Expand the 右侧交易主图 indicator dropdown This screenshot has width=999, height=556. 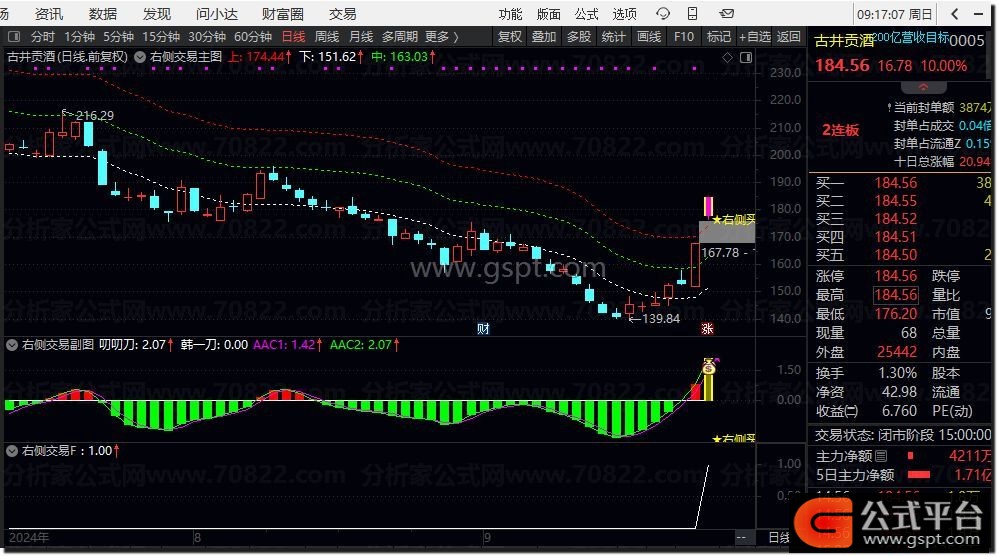pos(140,57)
